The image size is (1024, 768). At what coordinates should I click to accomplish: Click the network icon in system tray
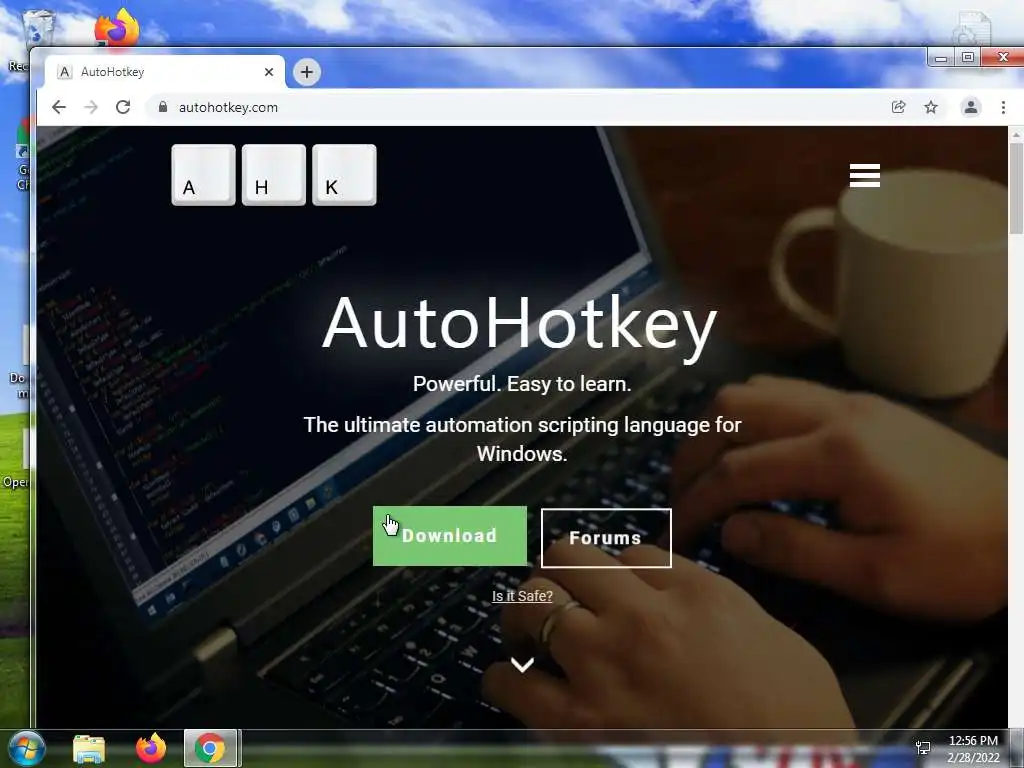pos(923,748)
